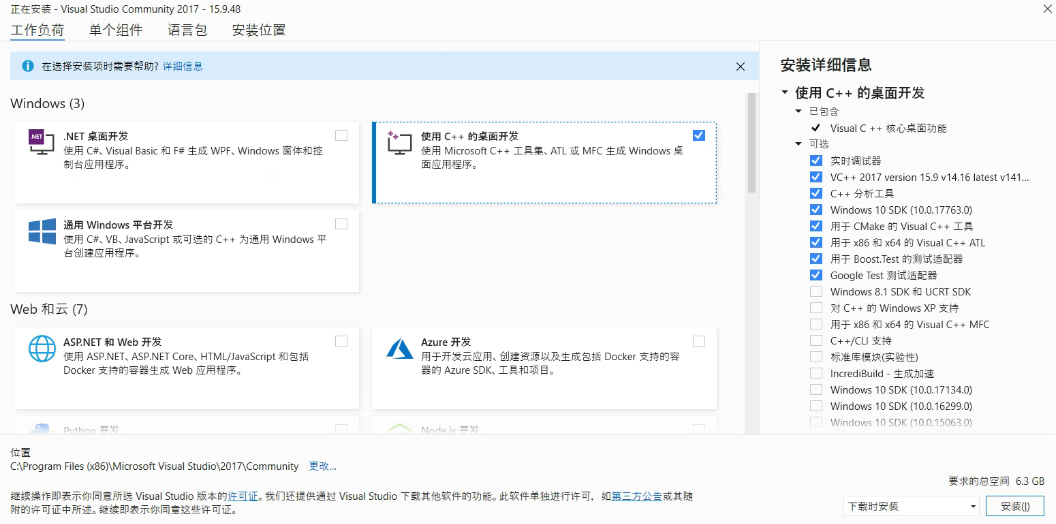Uncheck 用于 CMake 的 Visual C++ 工具
This screenshot has height=524, width=1056.
coord(816,226)
